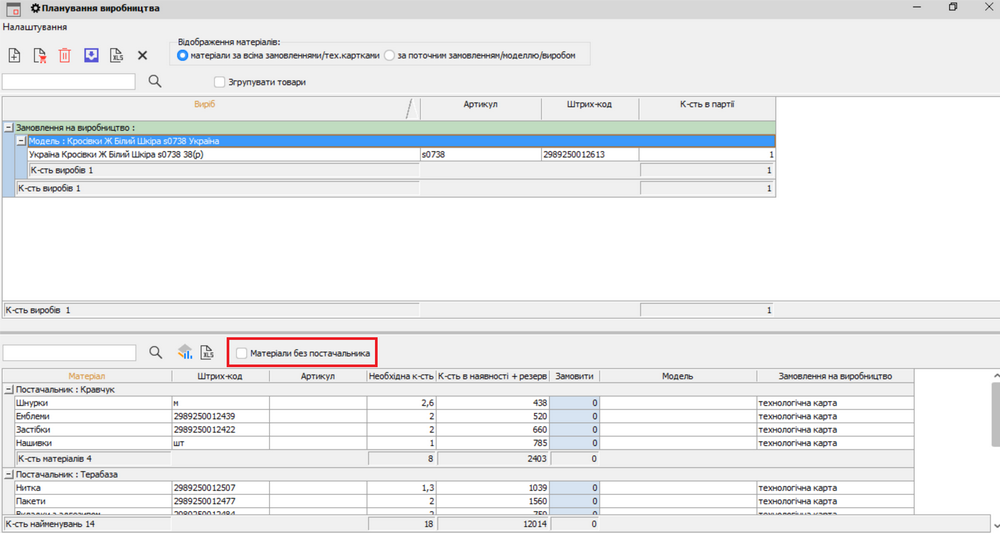Image resolution: width=1000 pixels, height=533 pixels.
Task: Open the 'Налаштування' menu
Action: pos(34,26)
